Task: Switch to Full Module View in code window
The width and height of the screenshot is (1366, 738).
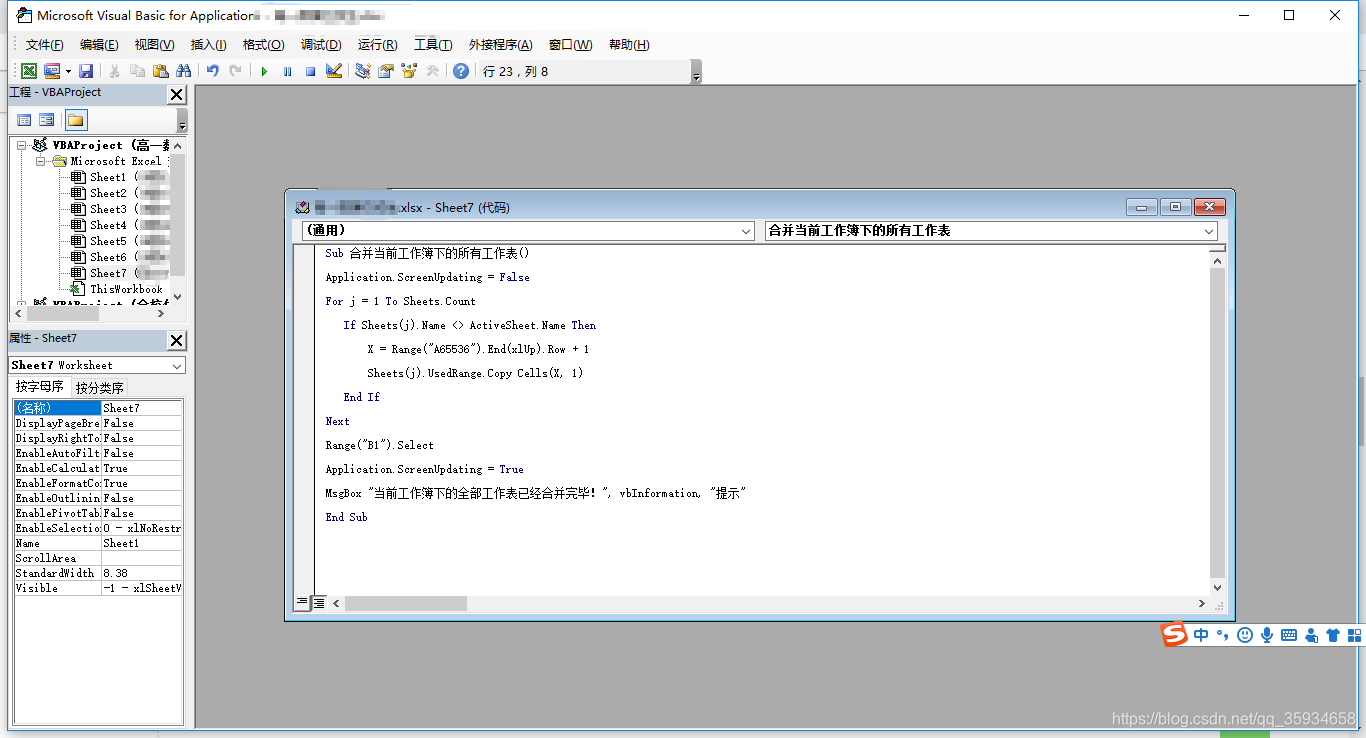Action: (318, 603)
